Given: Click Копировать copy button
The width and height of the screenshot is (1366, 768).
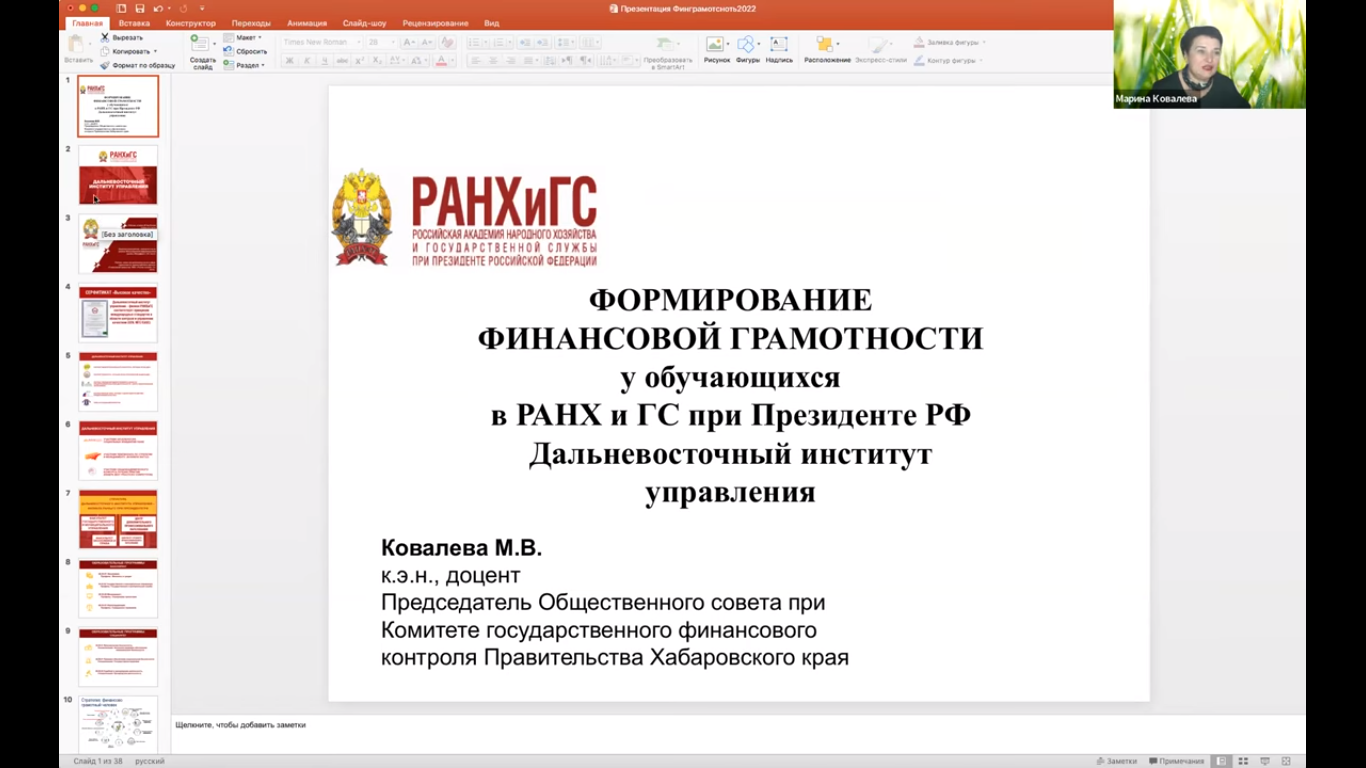Looking at the screenshot, I should [125, 51].
